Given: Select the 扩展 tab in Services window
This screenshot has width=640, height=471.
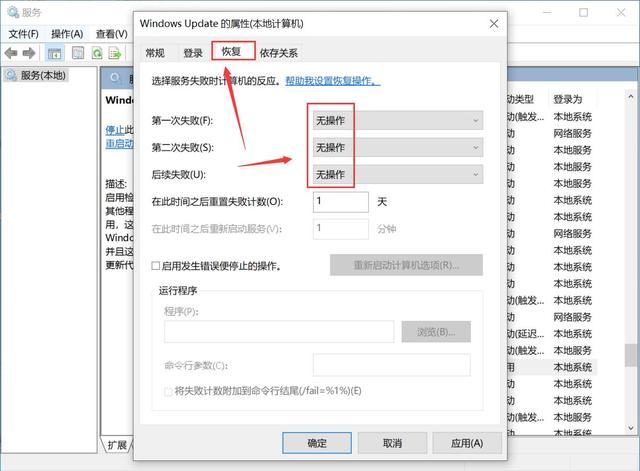Looking at the screenshot, I should coord(117,445).
